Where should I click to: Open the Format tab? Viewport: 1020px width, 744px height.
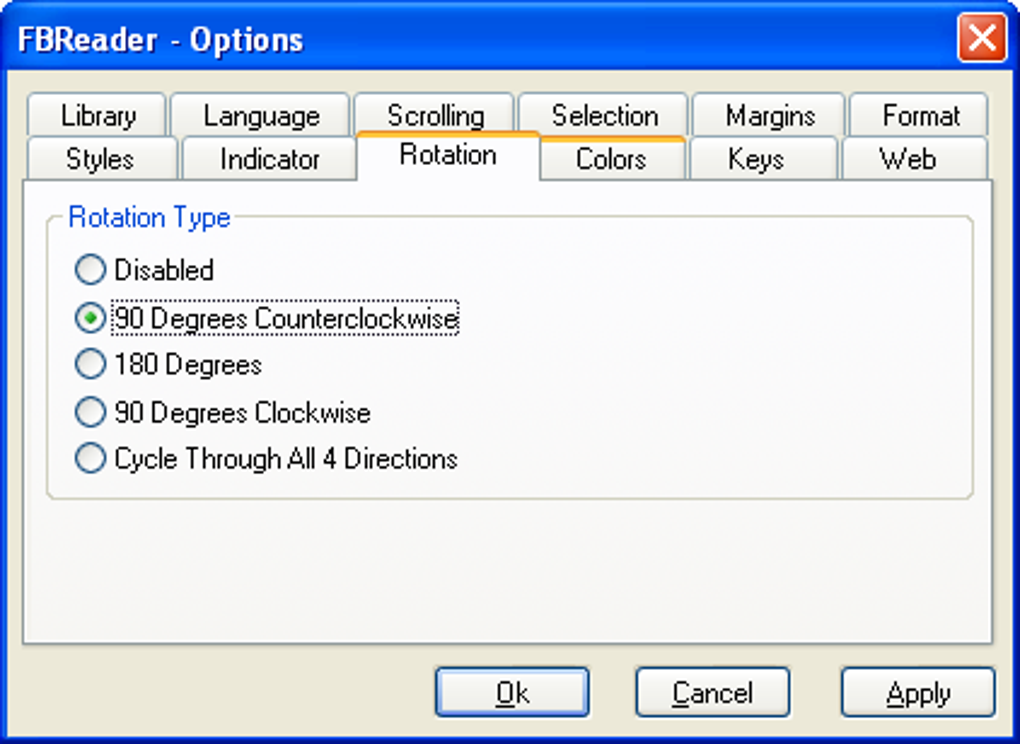pos(920,116)
